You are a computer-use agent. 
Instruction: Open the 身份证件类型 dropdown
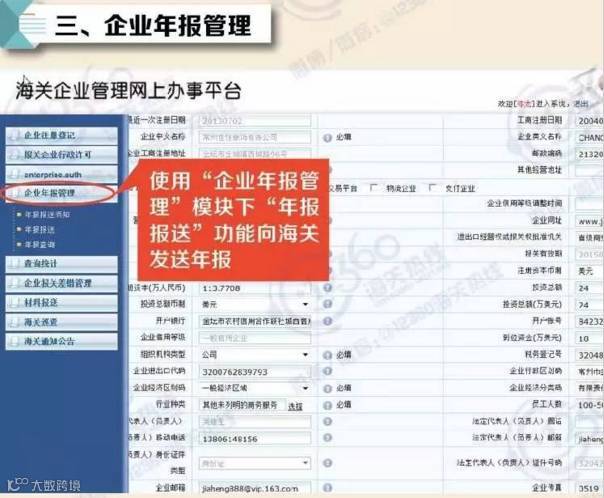(x=255, y=463)
